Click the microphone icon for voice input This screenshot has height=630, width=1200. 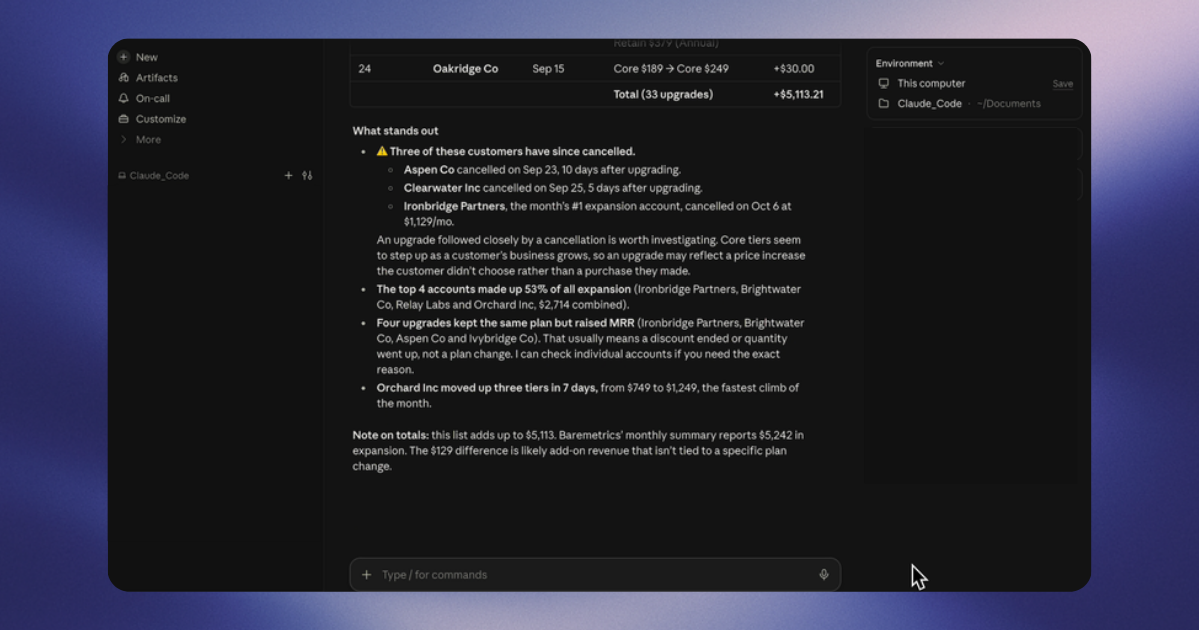pos(824,575)
